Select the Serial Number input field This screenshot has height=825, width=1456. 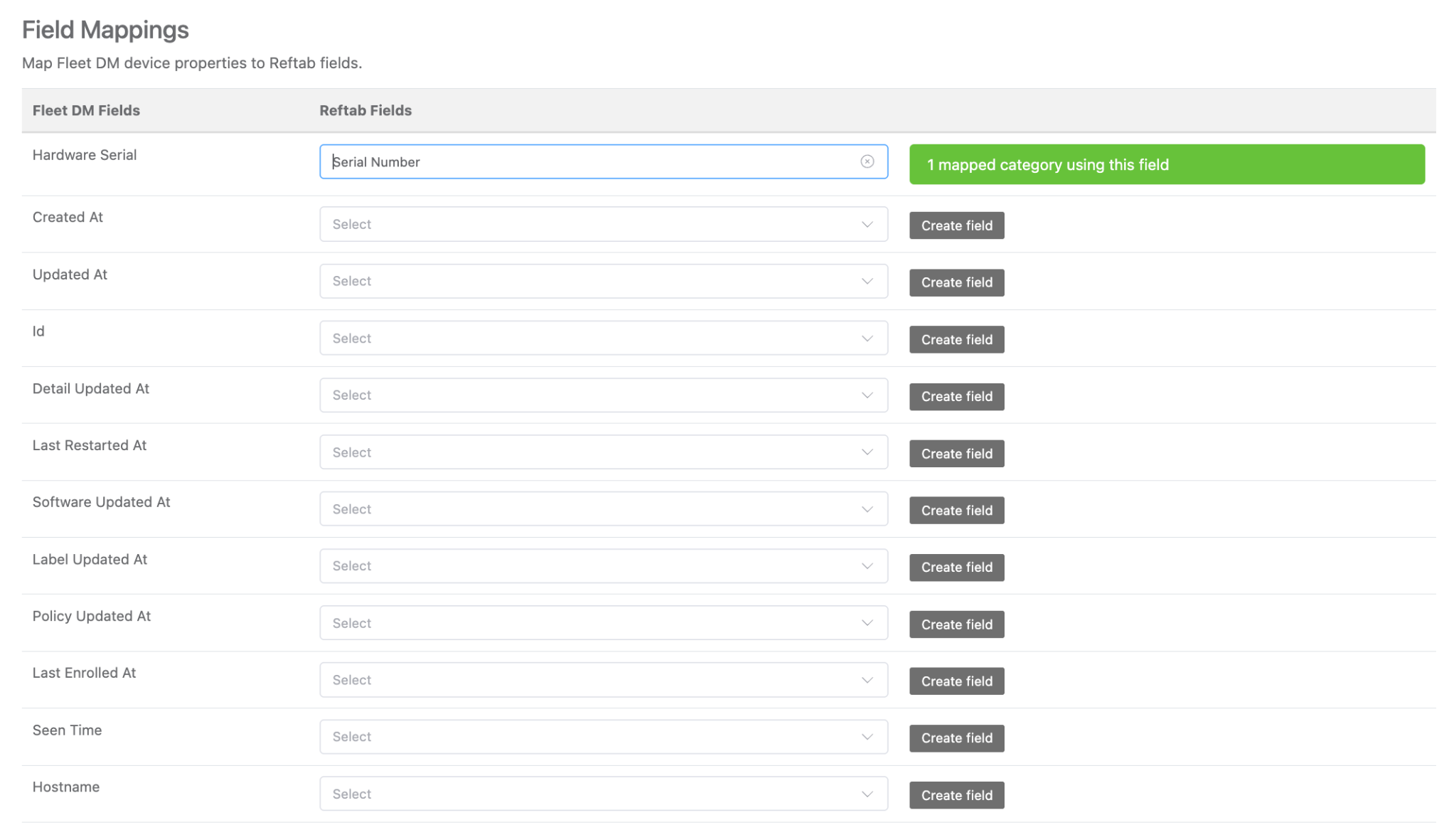click(569, 161)
